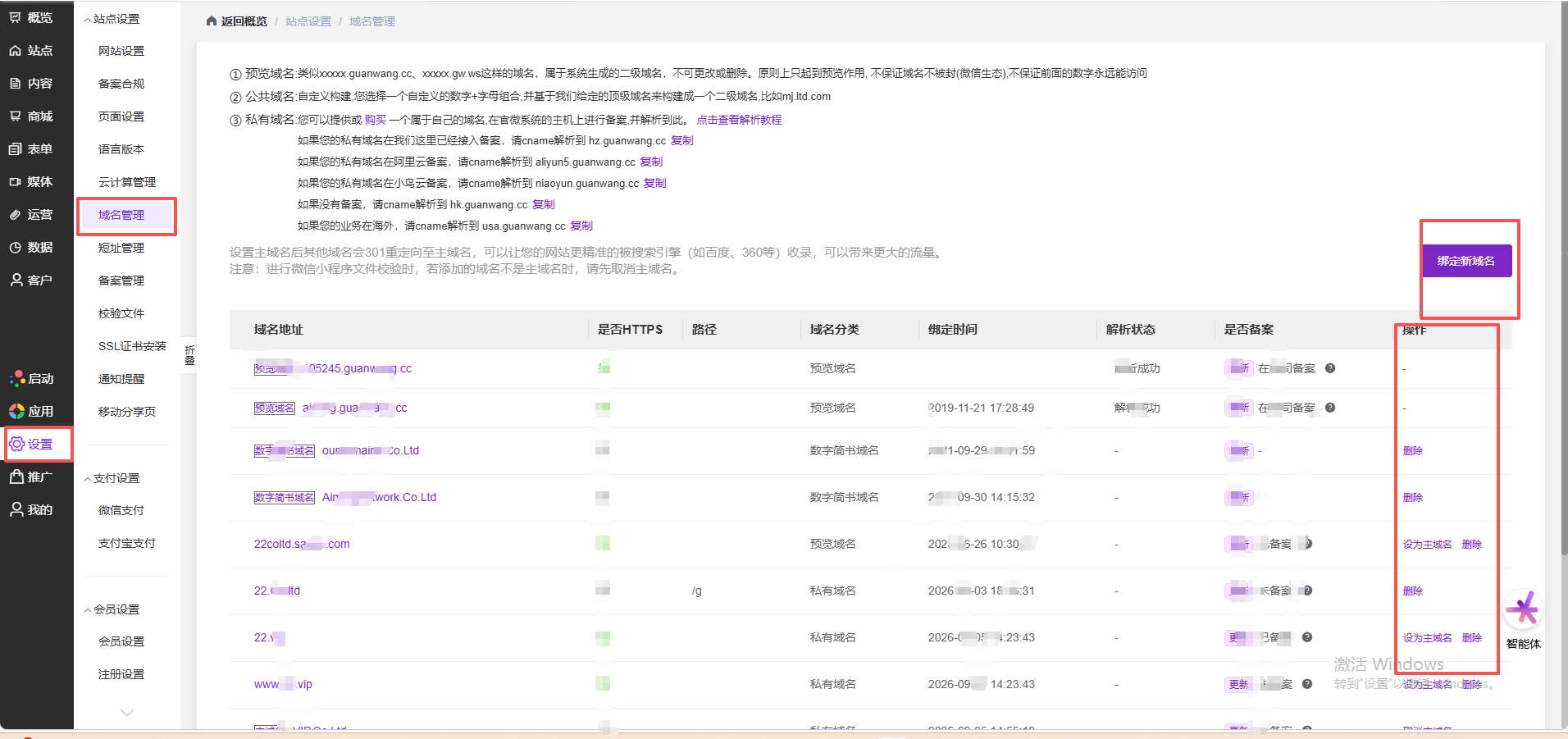
Task: Open the 概览 overview sidebar icon
Action: 16,17
